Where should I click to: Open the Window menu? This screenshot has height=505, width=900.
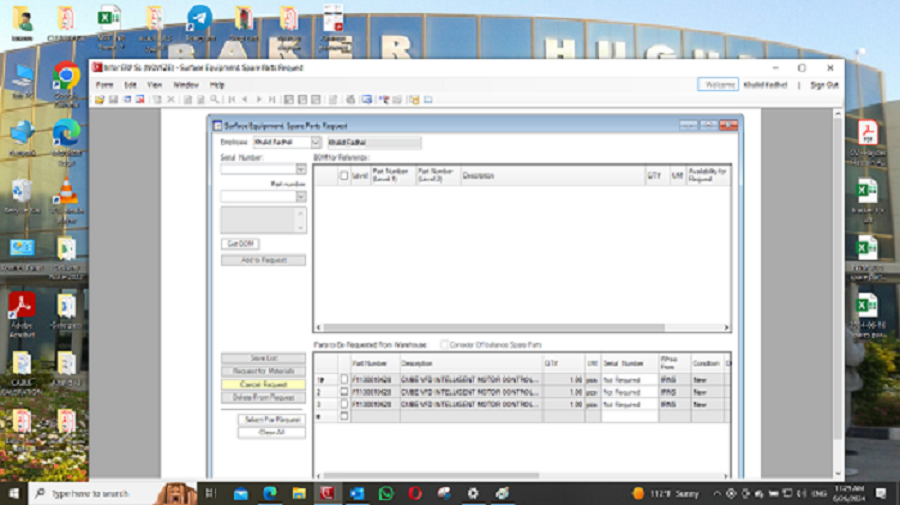click(x=185, y=85)
